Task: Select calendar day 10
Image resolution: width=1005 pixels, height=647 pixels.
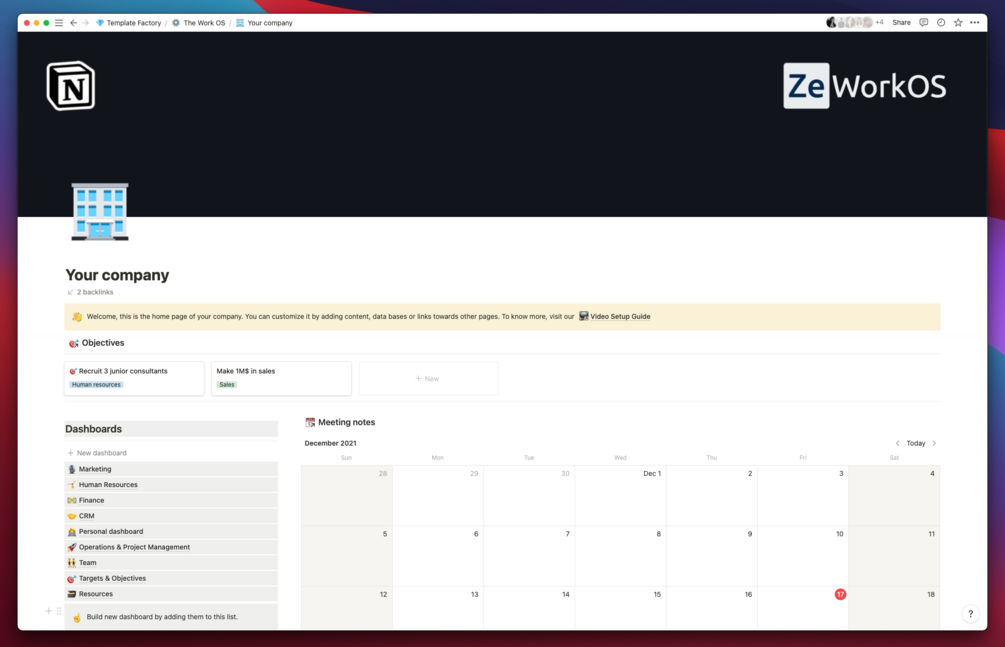Action: point(803,556)
